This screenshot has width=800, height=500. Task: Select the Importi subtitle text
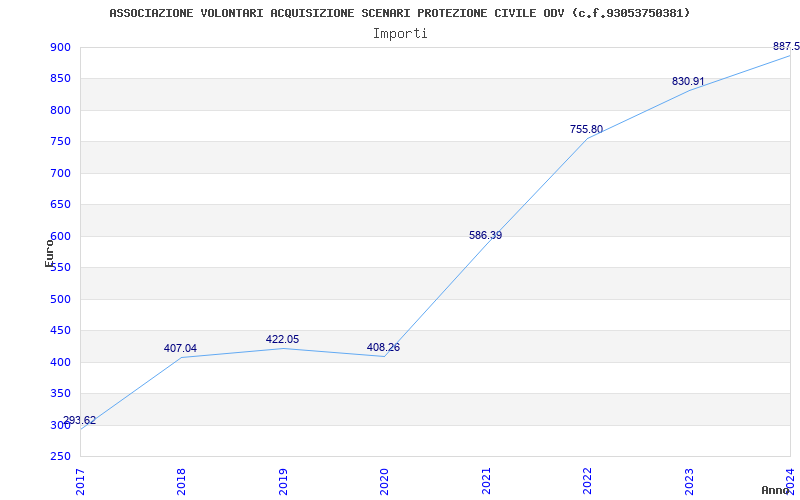400,33
